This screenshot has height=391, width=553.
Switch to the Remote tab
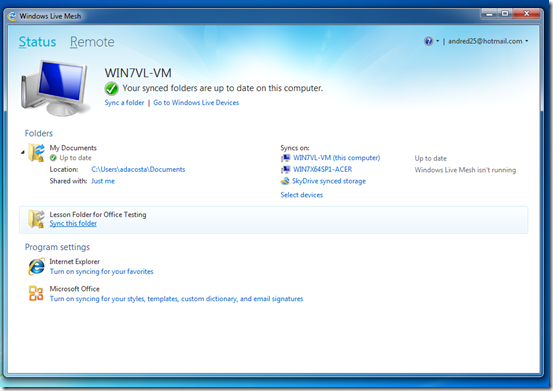(x=92, y=42)
